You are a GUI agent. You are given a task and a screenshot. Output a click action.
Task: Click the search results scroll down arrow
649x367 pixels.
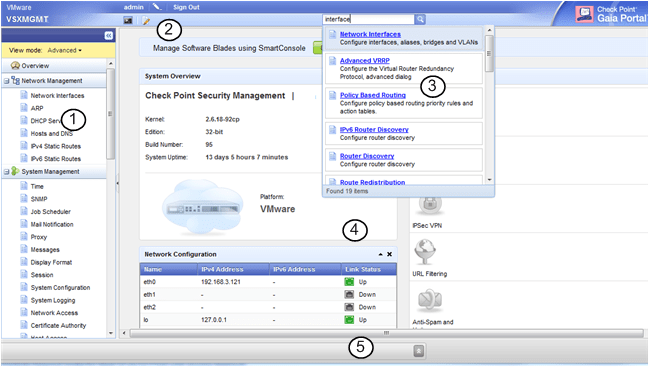pos(490,180)
